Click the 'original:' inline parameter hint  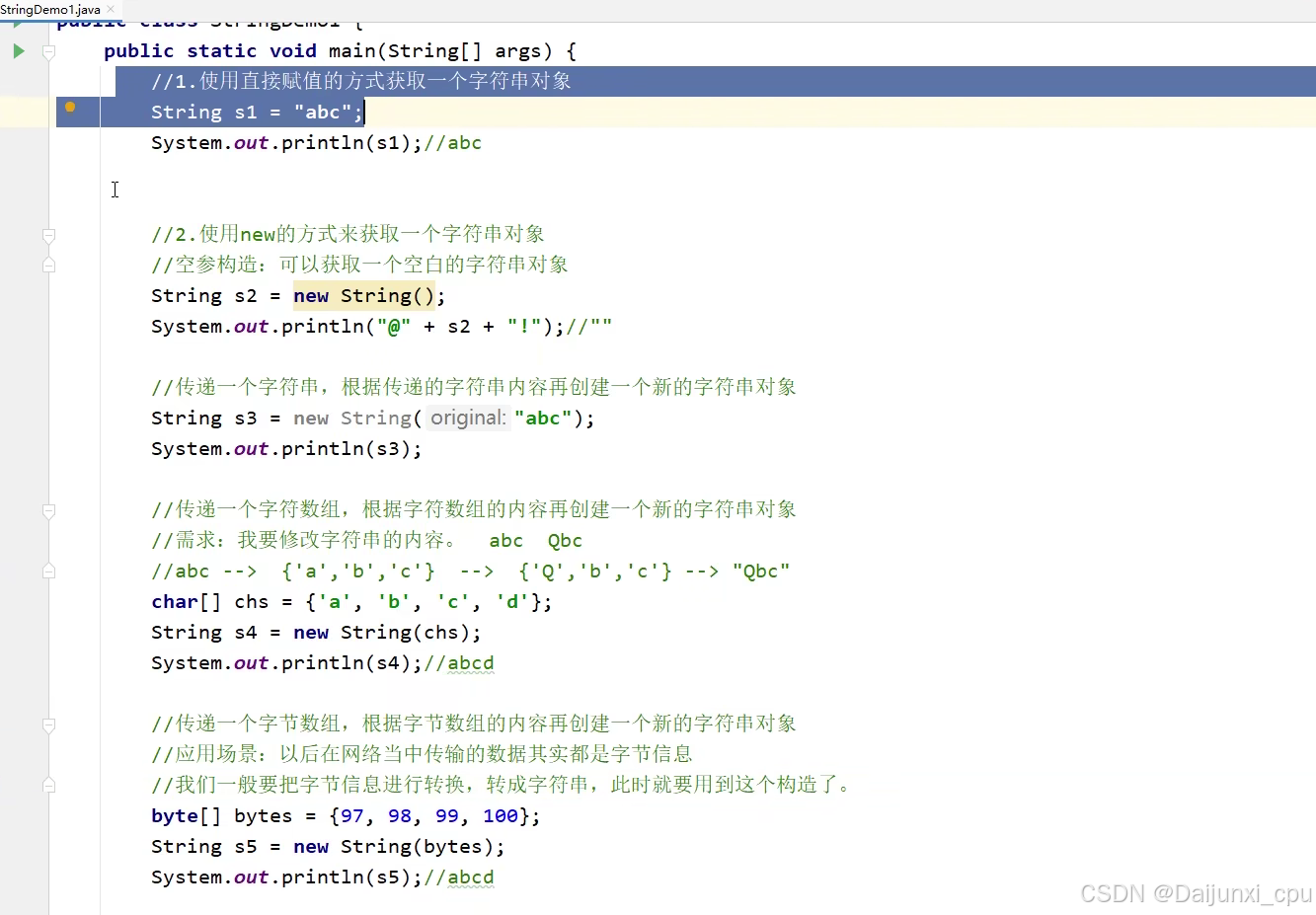pos(467,418)
